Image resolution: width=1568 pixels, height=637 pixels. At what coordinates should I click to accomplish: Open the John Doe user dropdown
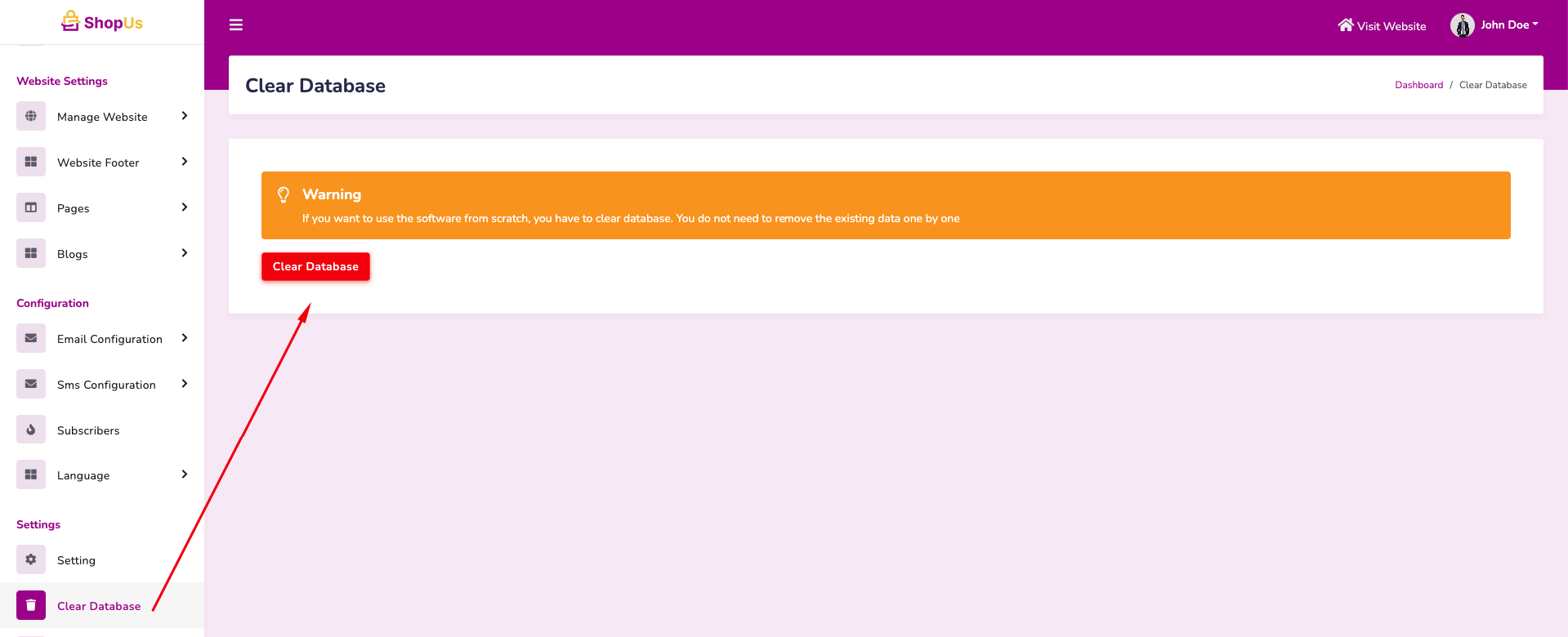click(x=1508, y=25)
